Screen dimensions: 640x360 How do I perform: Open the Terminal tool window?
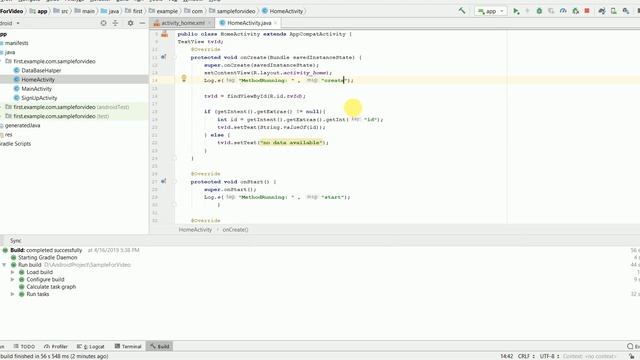(128, 347)
